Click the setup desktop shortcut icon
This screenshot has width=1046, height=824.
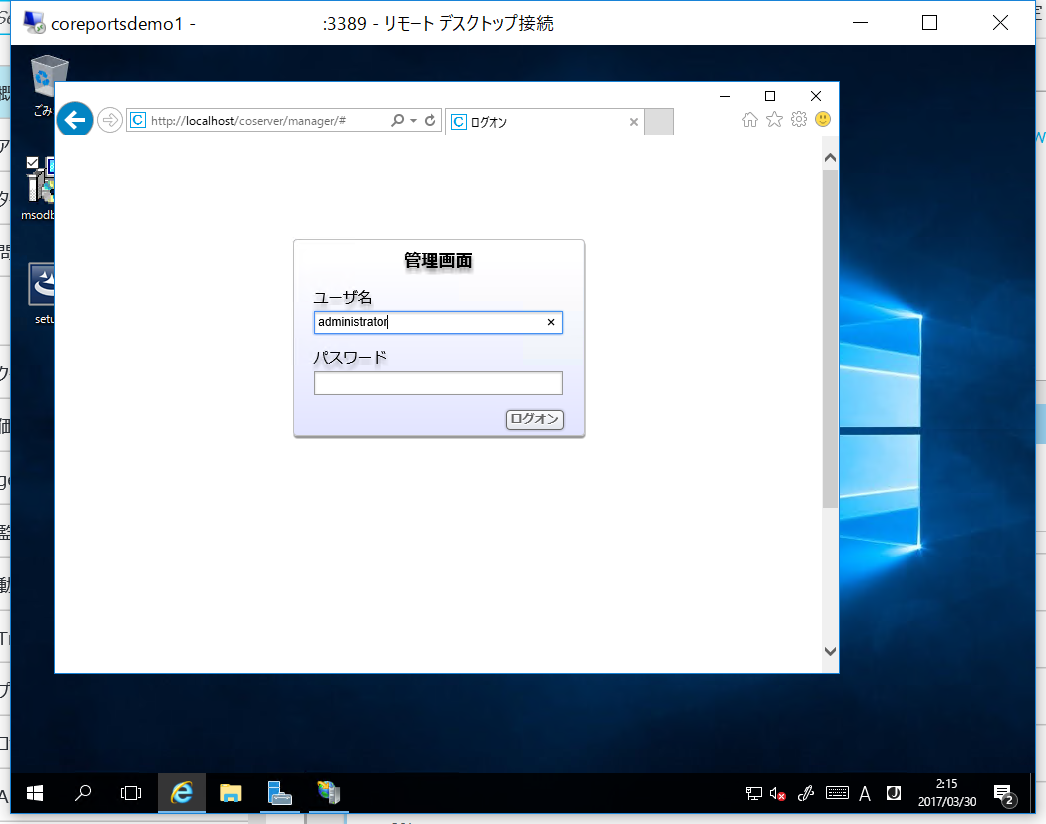[41, 294]
